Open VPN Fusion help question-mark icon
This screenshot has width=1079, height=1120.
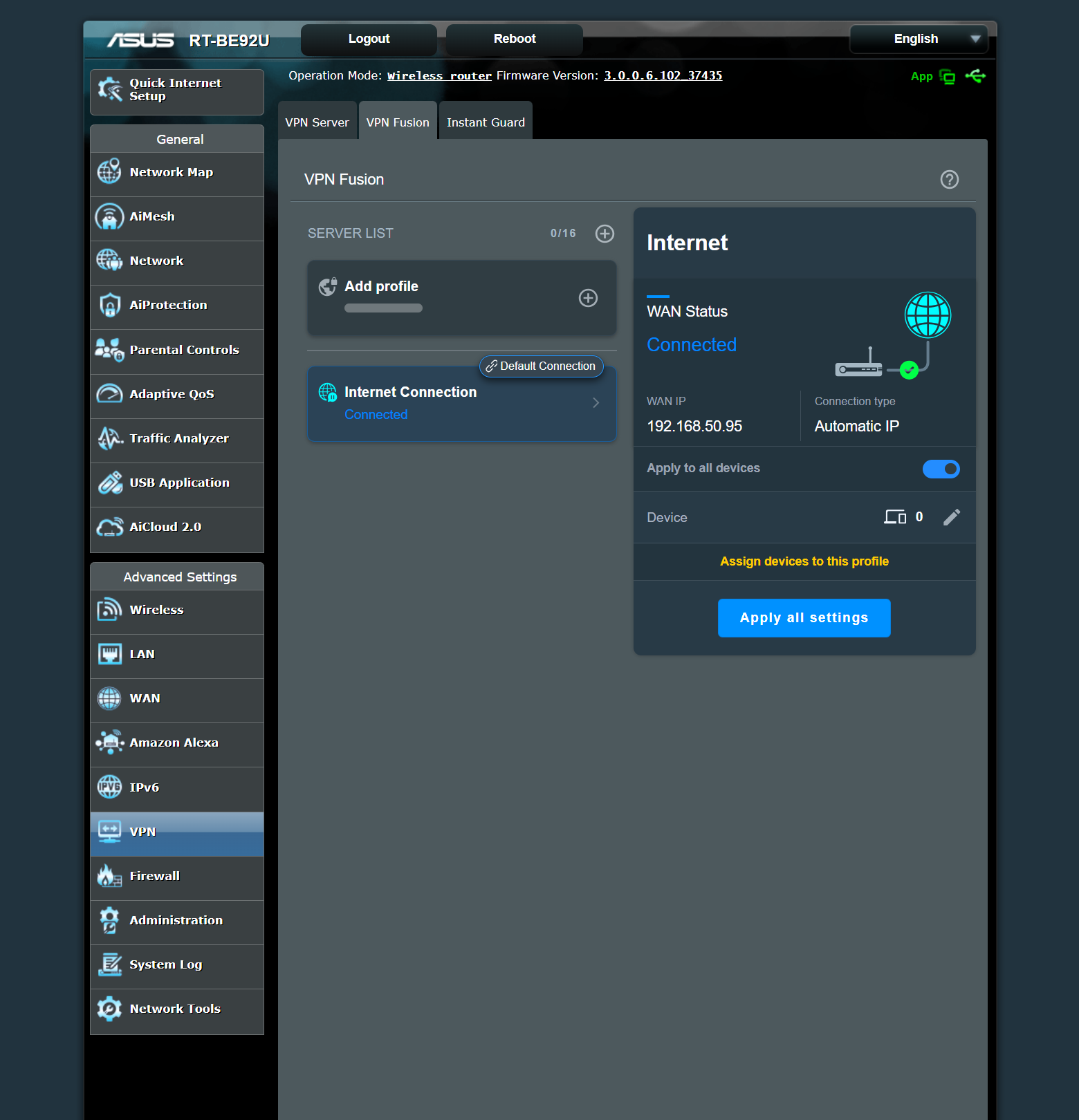tap(950, 180)
